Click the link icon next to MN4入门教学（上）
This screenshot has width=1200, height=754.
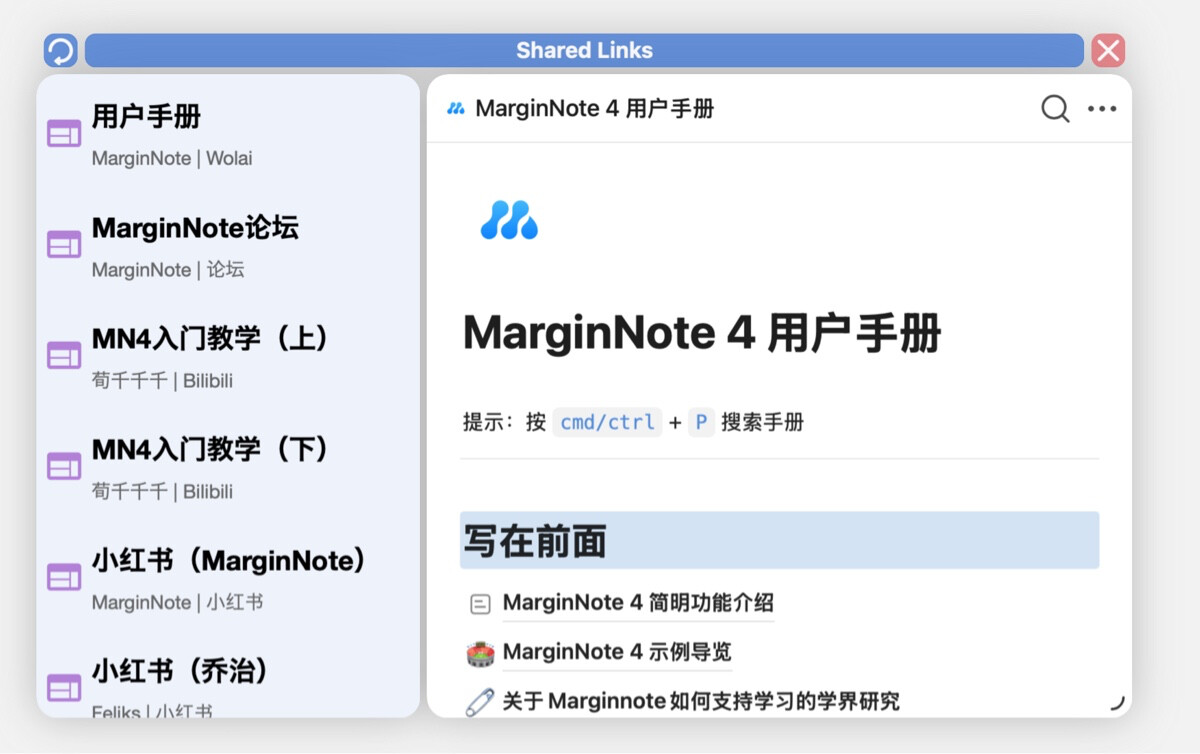[64, 355]
